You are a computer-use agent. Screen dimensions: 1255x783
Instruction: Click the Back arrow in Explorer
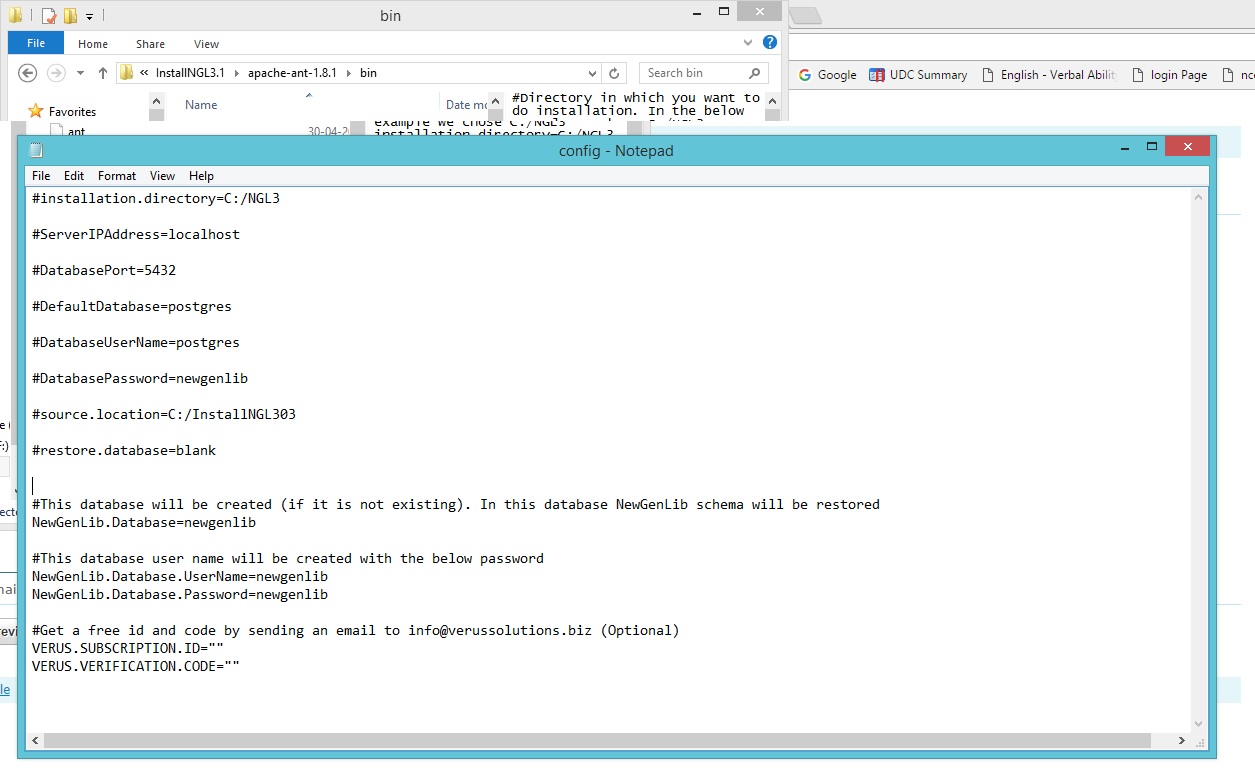tap(28, 73)
